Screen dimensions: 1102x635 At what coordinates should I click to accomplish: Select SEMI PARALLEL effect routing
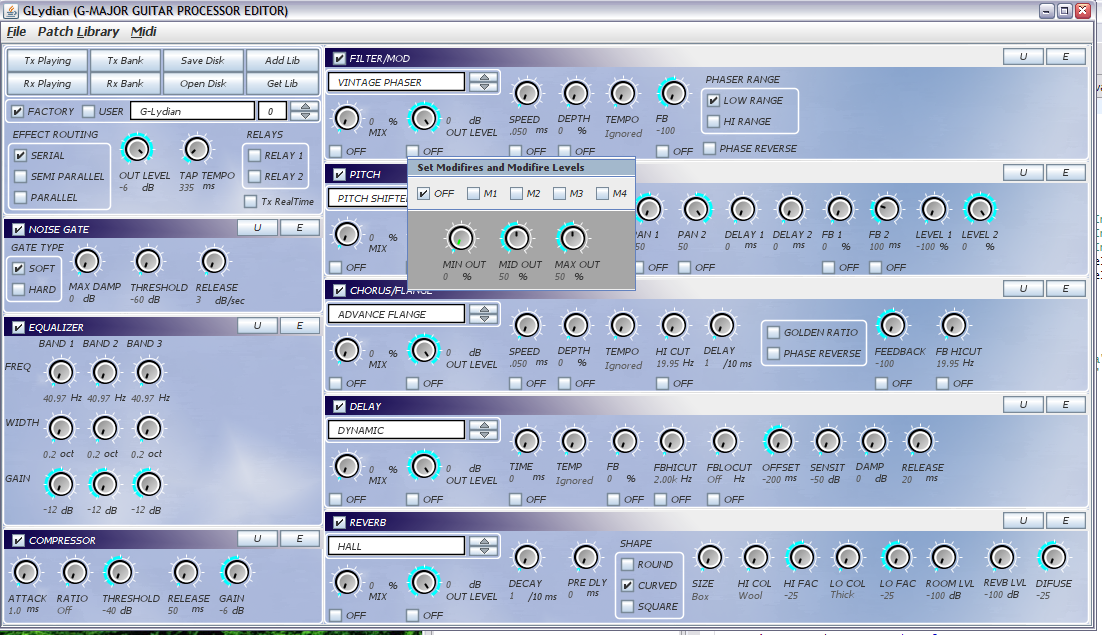[x=20, y=176]
